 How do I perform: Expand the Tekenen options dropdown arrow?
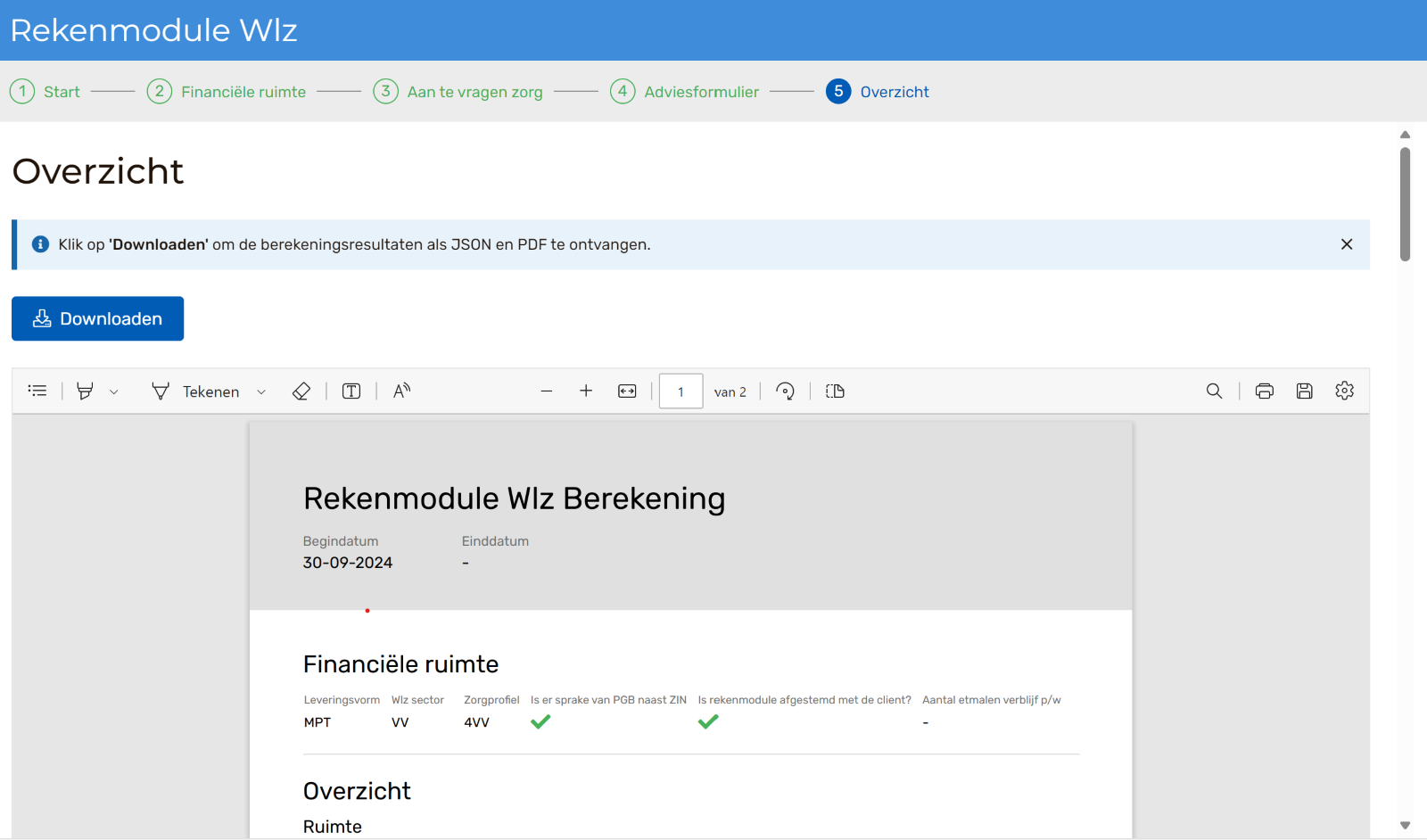(261, 391)
